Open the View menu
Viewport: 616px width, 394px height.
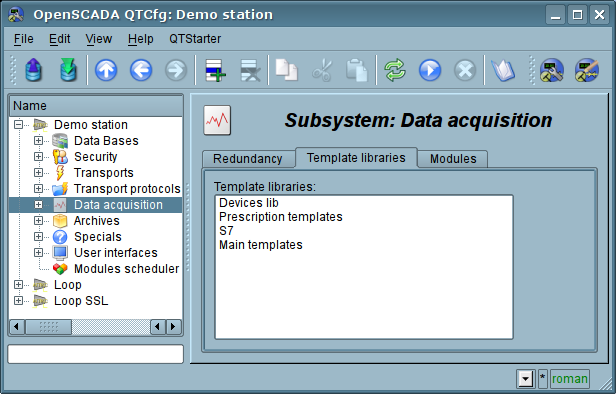click(99, 39)
